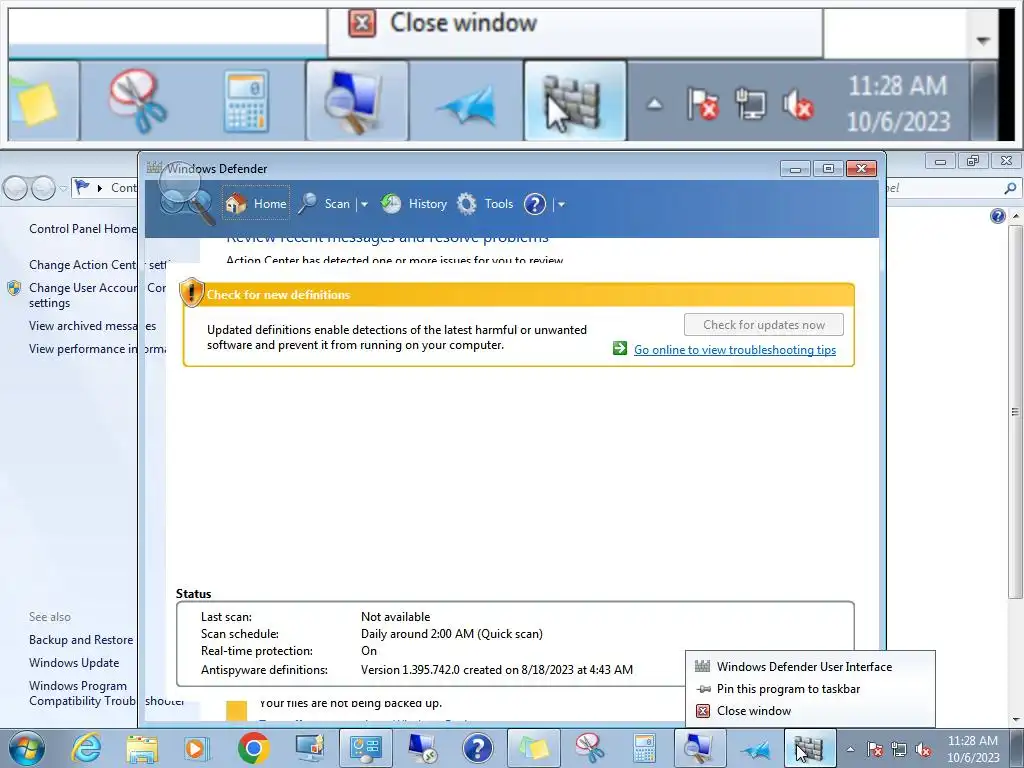This screenshot has height=768, width=1024.
Task: Open the Scan options dropdown arrow
Action: point(364,204)
